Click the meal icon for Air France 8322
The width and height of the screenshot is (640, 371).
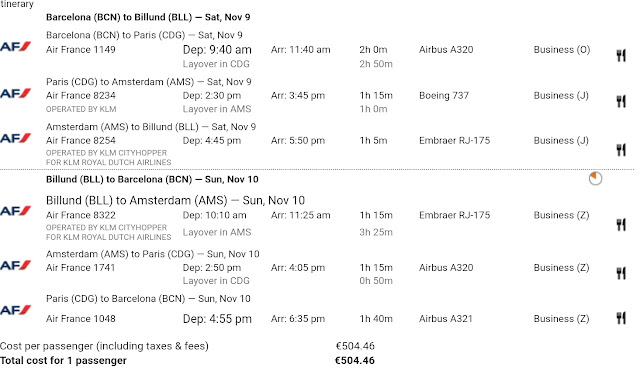coord(621,224)
